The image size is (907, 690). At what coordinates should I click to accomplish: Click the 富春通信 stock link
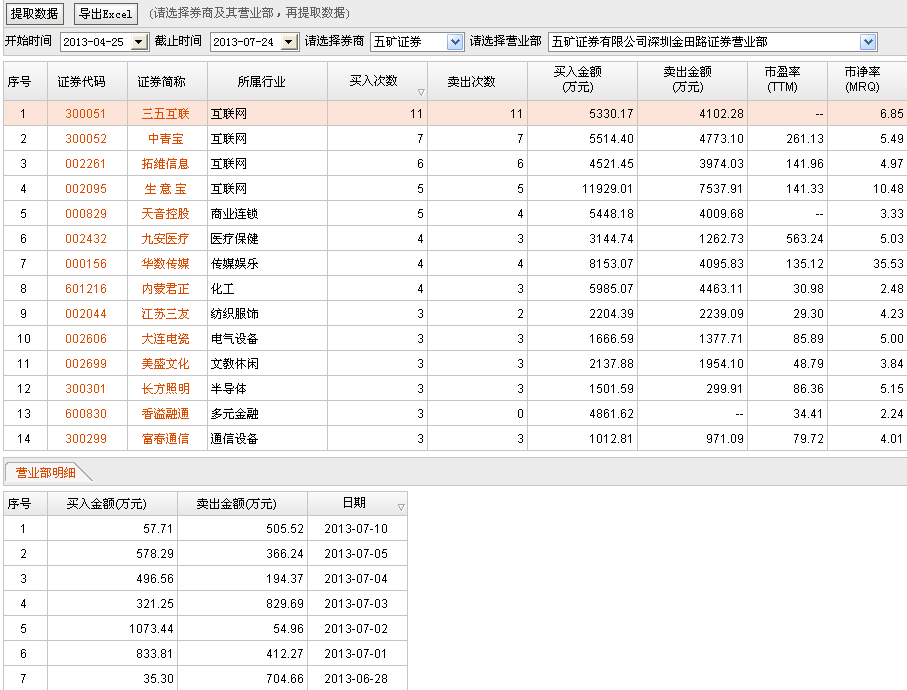[x=165, y=439]
